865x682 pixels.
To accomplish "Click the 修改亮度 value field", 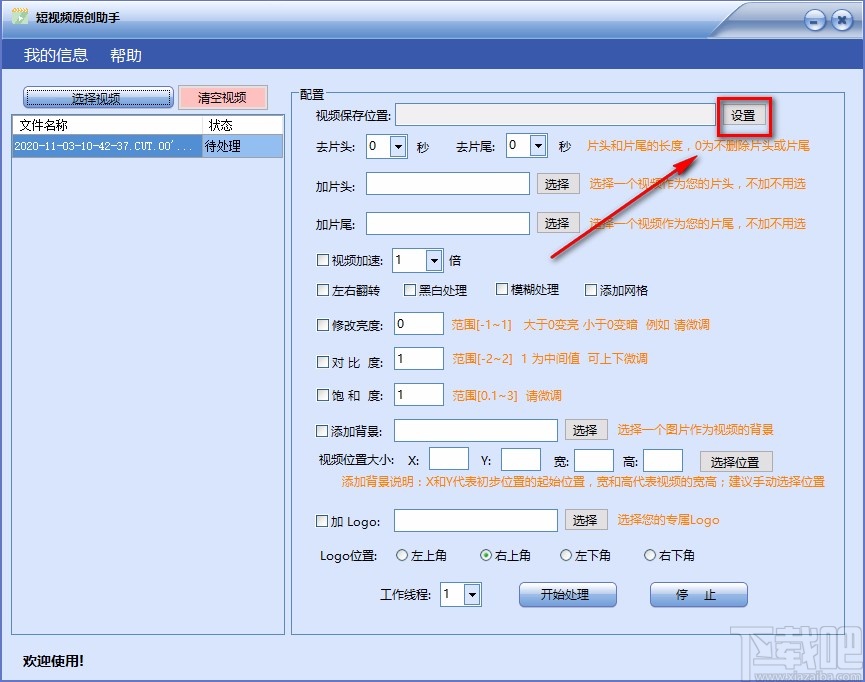I will (419, 324).
